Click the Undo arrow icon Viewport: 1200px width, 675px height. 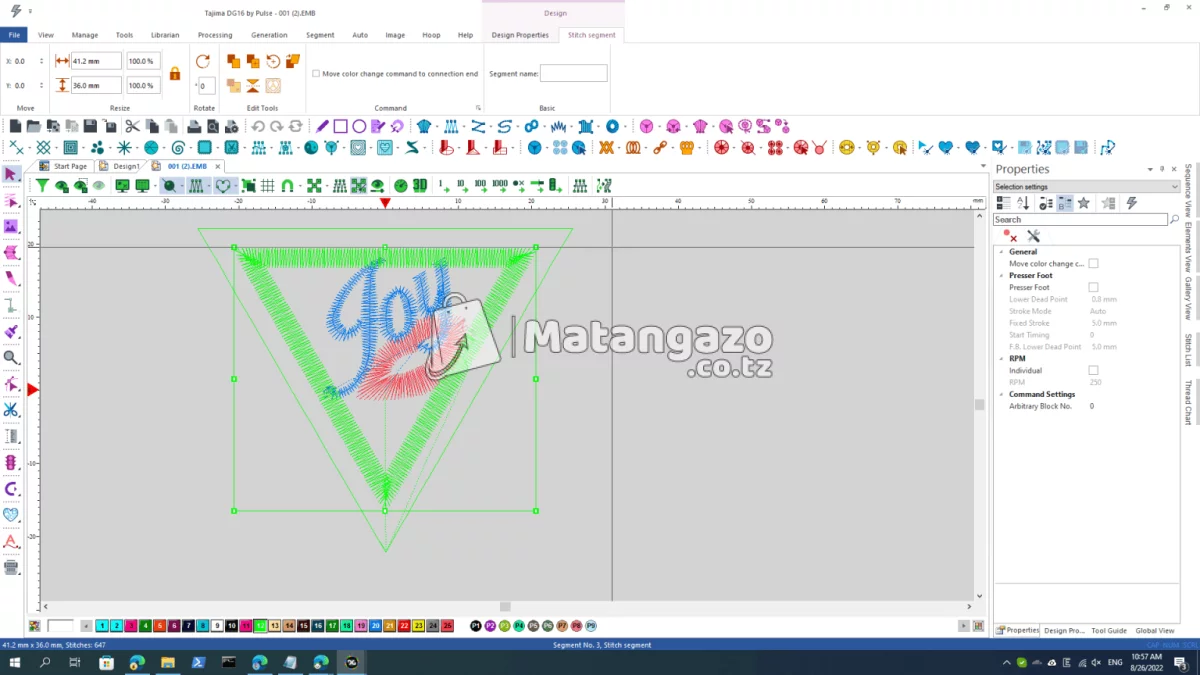258,126
